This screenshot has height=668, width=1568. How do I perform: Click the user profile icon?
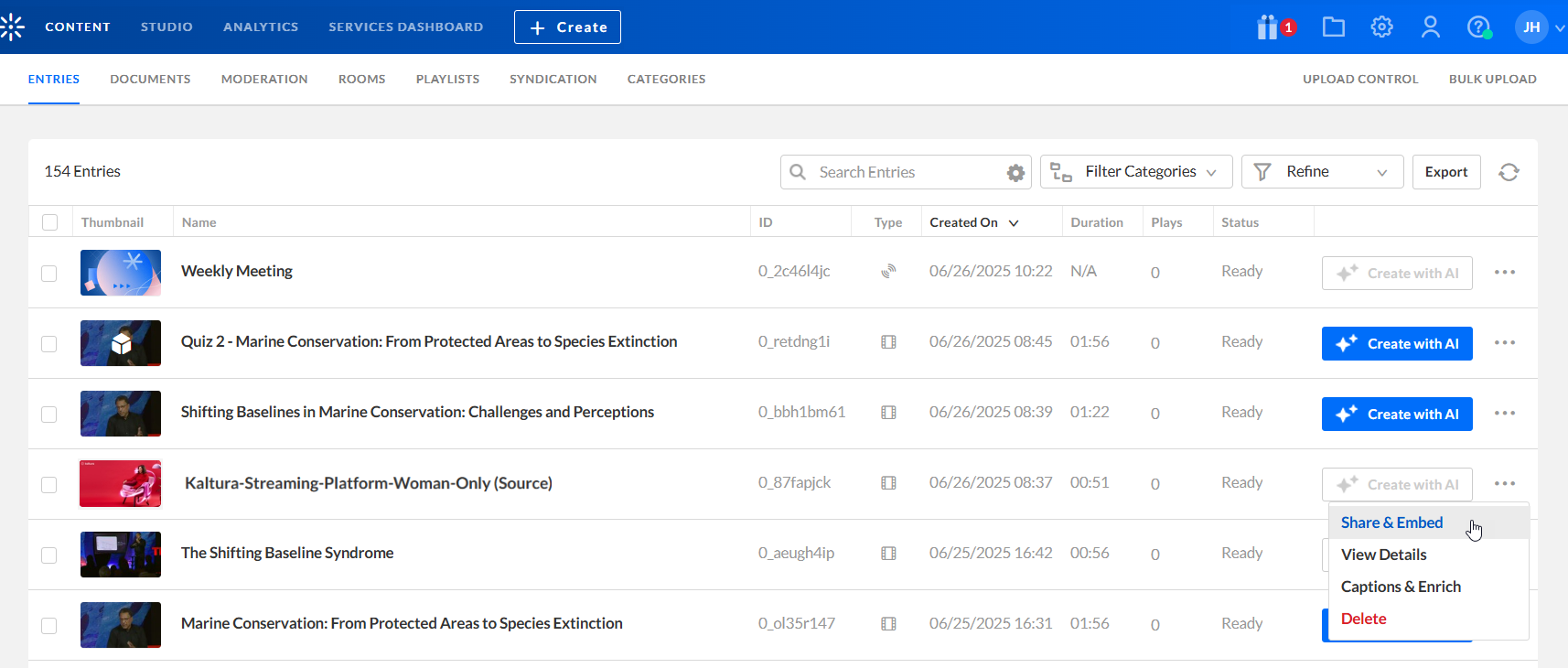1430,27
